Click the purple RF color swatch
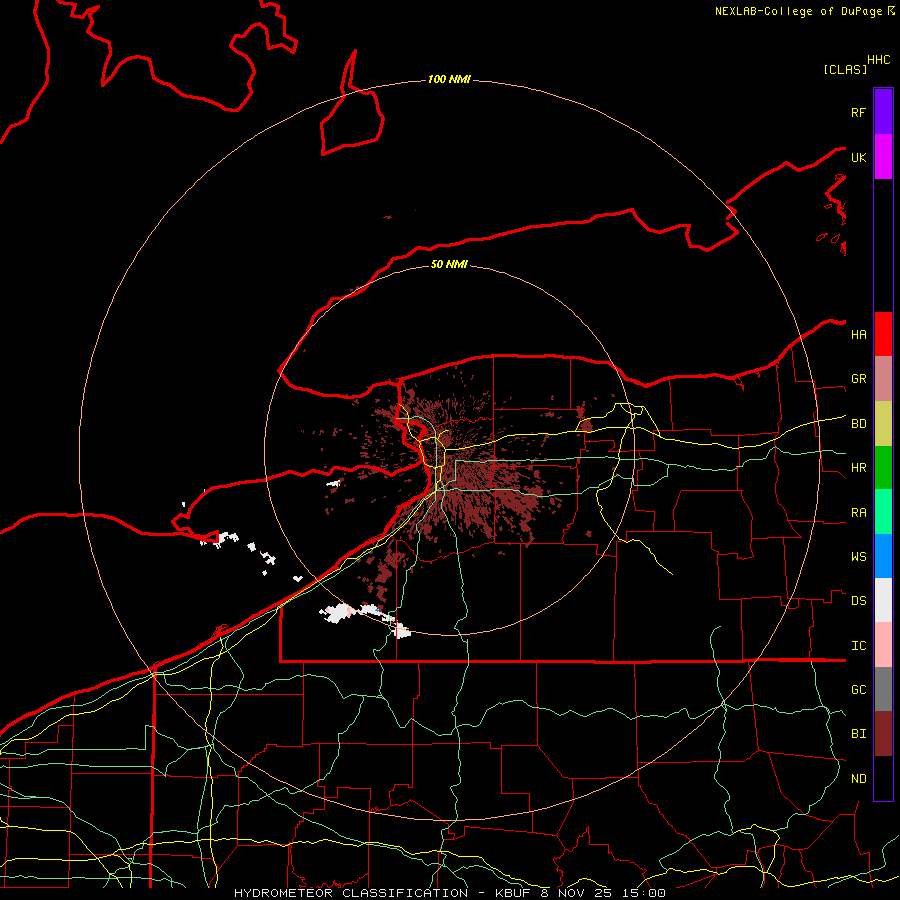Image resolution: width=900 pixels, height=900 pixels. [x=883, y=112]
